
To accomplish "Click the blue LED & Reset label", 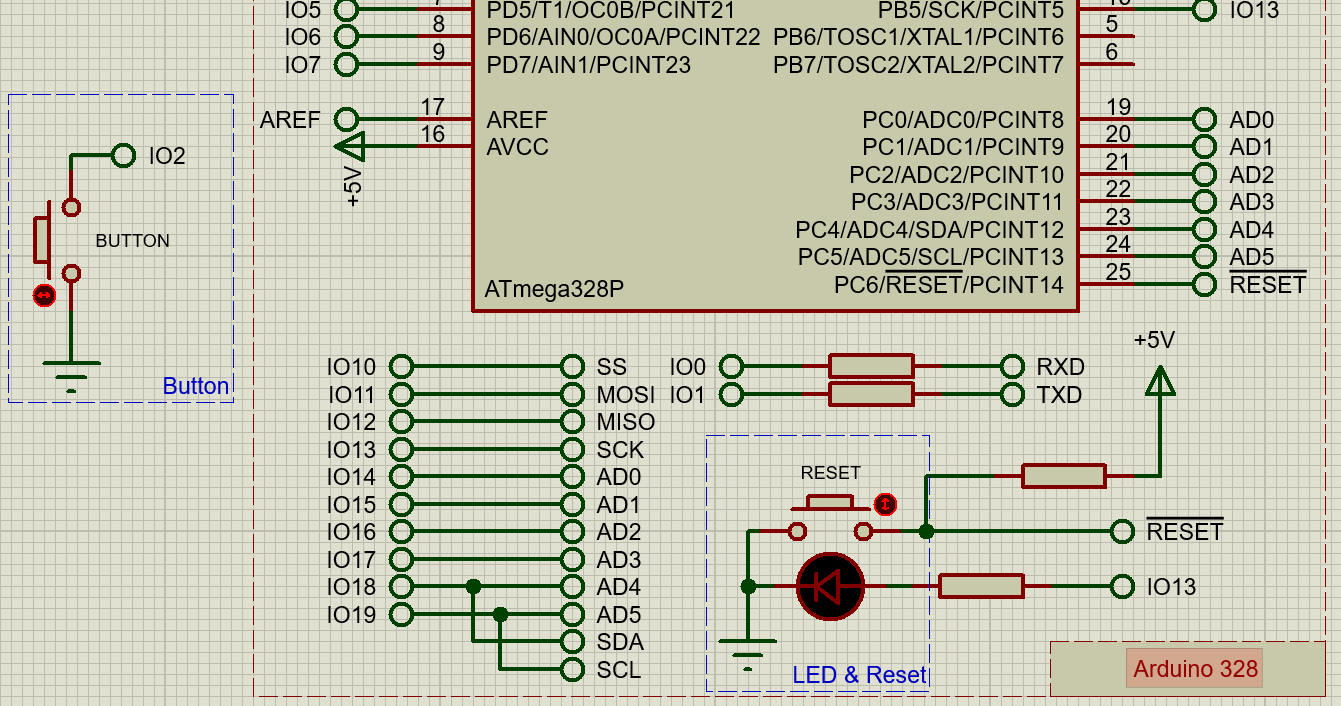I will click(859, 676).
